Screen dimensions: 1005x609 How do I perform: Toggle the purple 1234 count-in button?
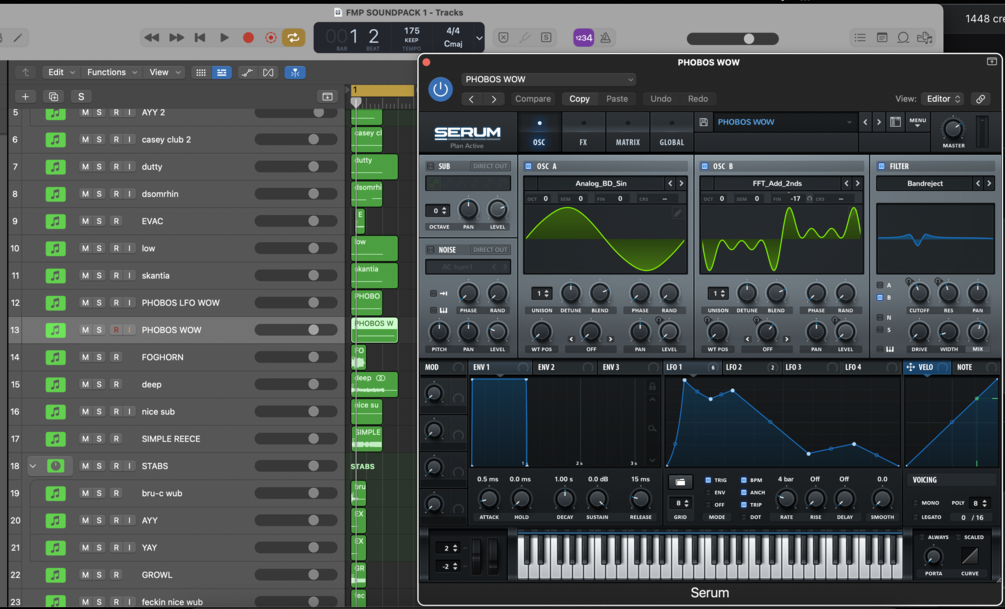pyautogui.click(x=583, y=38)
